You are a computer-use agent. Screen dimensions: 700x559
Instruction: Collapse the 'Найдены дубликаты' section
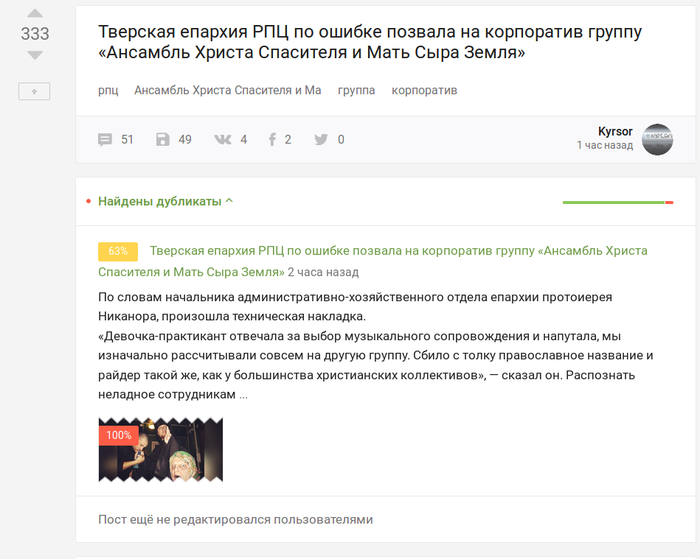159,201
